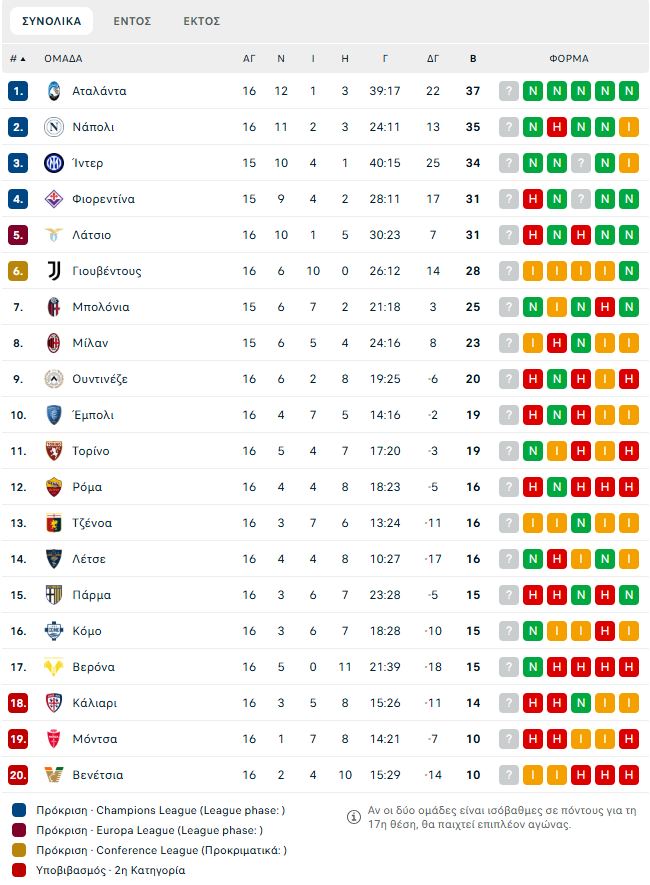Open the Λάτσιο team link
The width and height of the screenshot is (650, 885).
(x=91, y=235)
